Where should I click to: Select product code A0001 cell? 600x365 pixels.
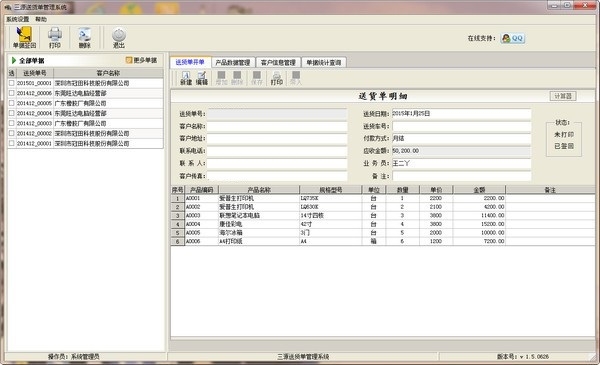pos(202,198)
